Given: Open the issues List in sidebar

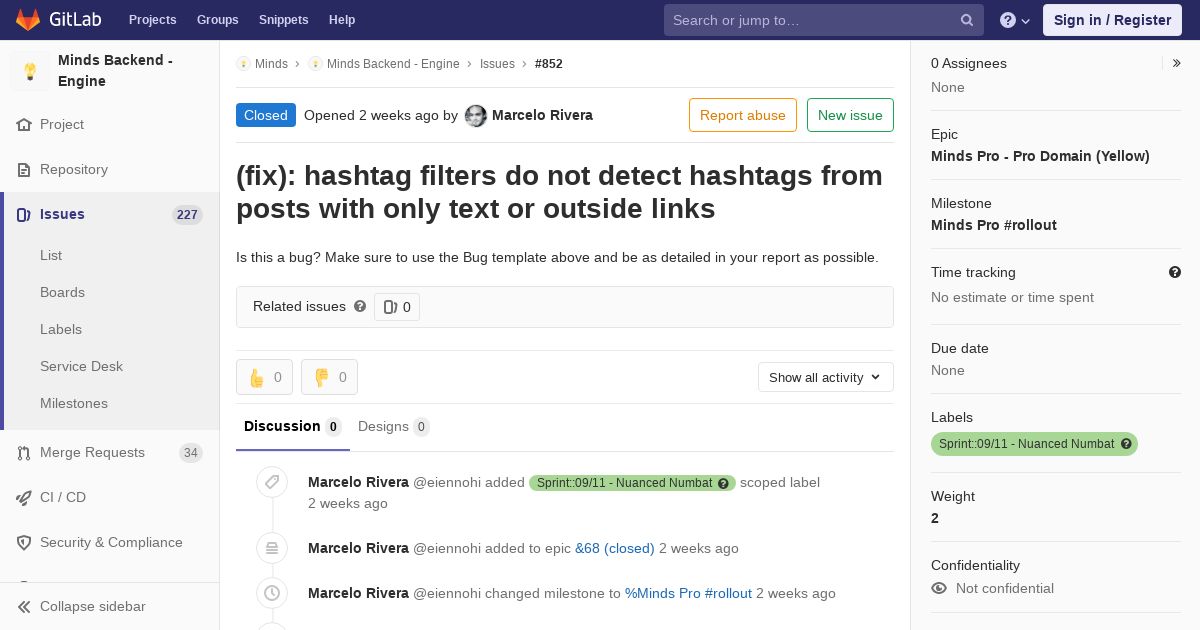Looking at the screenshot, I should (51, 255).
